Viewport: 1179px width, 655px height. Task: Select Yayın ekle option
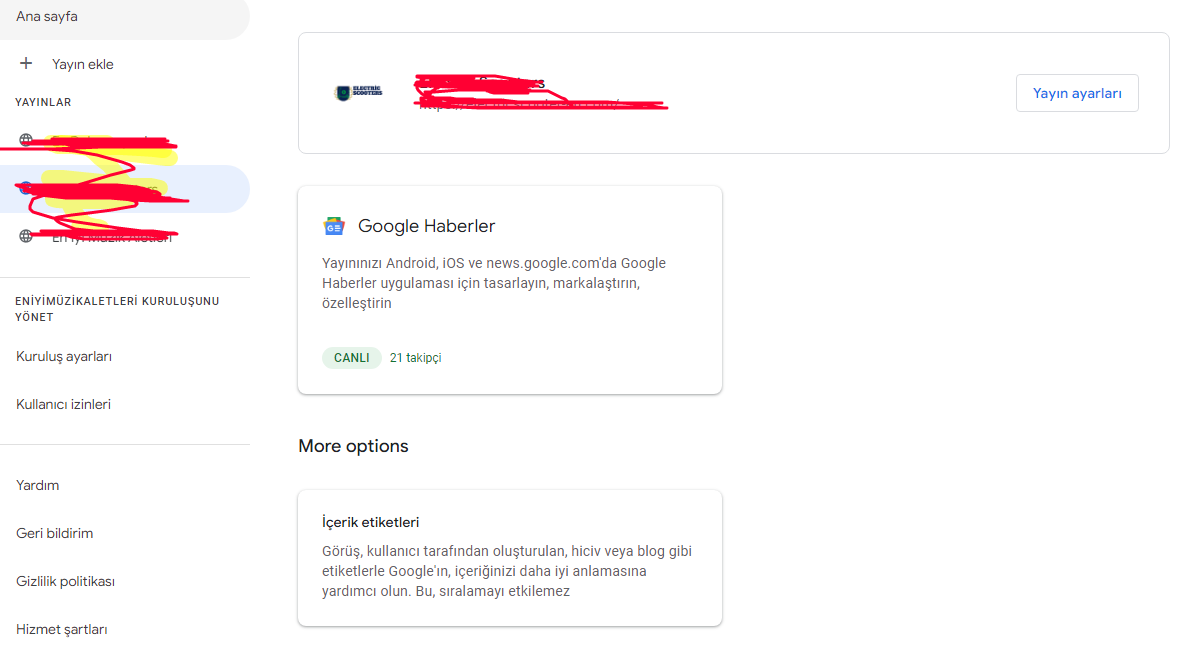point(83,65)
